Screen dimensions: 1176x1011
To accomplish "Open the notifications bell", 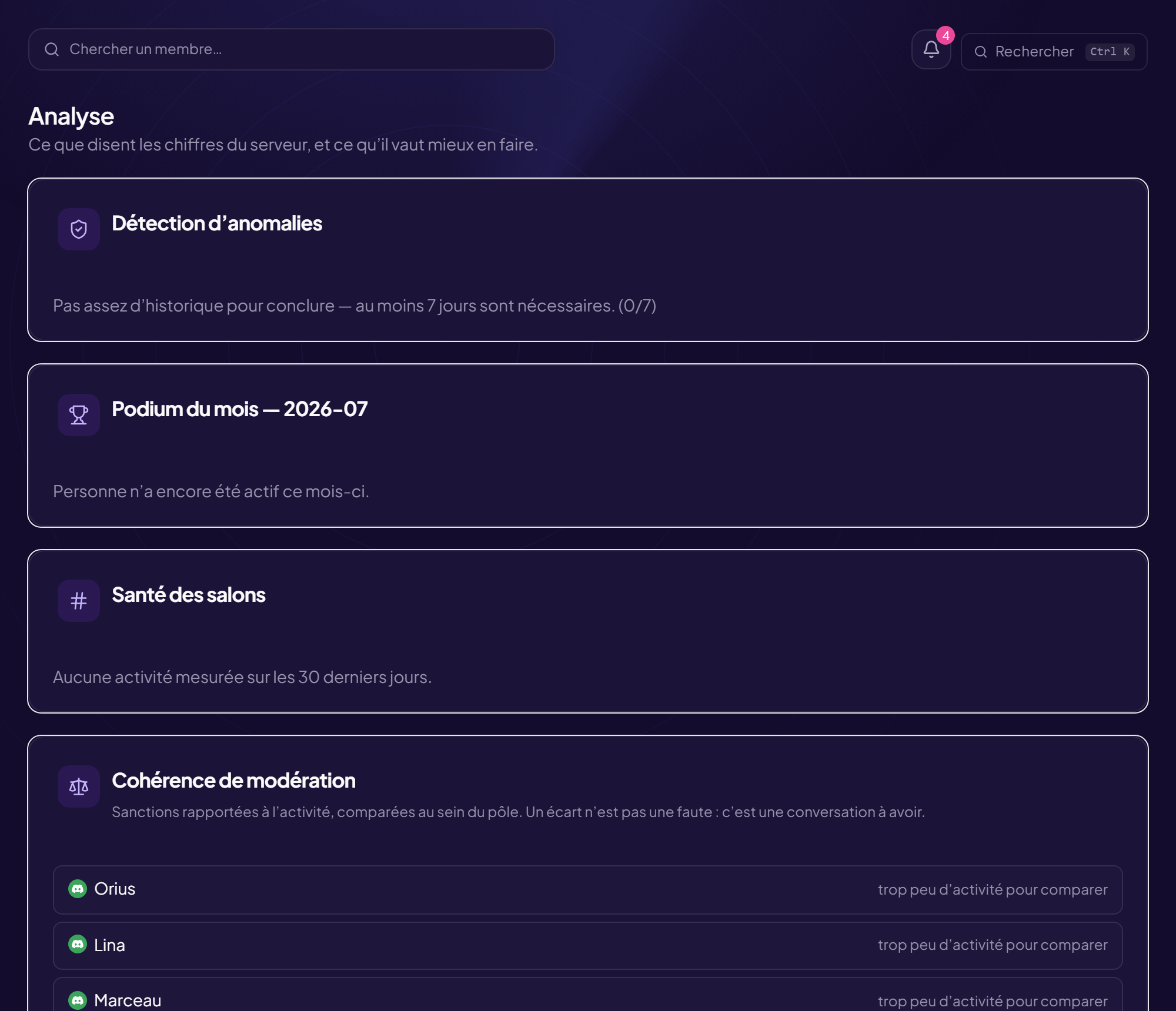I will pos(931,49).
